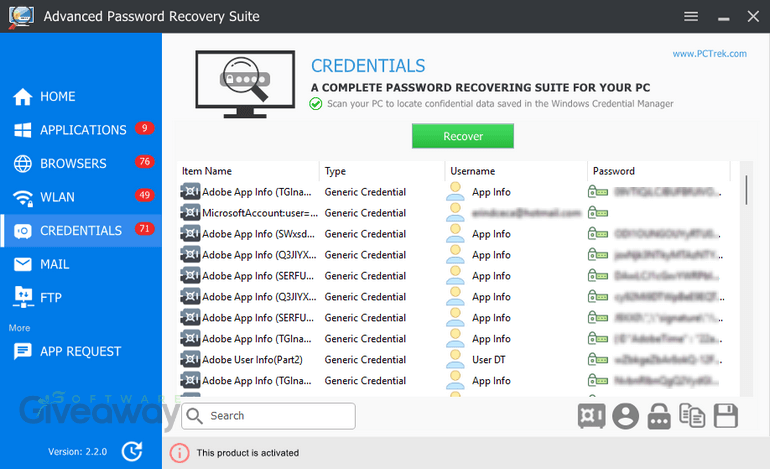Click the envelope Mail icon

click(x=23, y=264)
